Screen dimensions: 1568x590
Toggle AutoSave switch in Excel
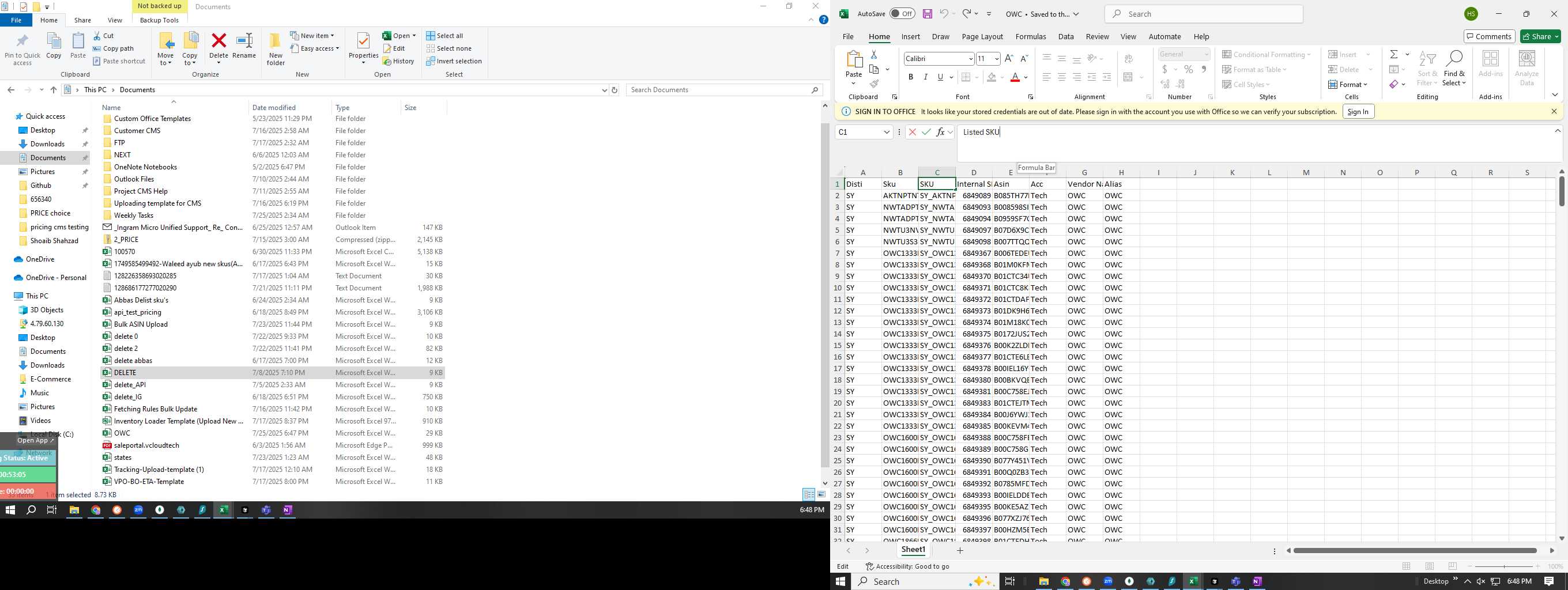902,14
